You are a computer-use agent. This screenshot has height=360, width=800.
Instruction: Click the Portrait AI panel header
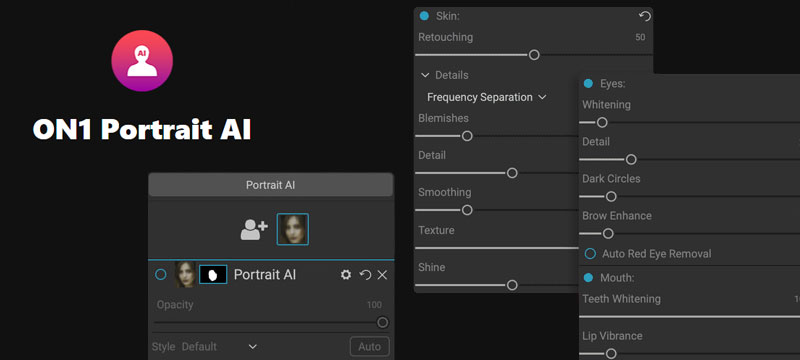pos(270,185)
